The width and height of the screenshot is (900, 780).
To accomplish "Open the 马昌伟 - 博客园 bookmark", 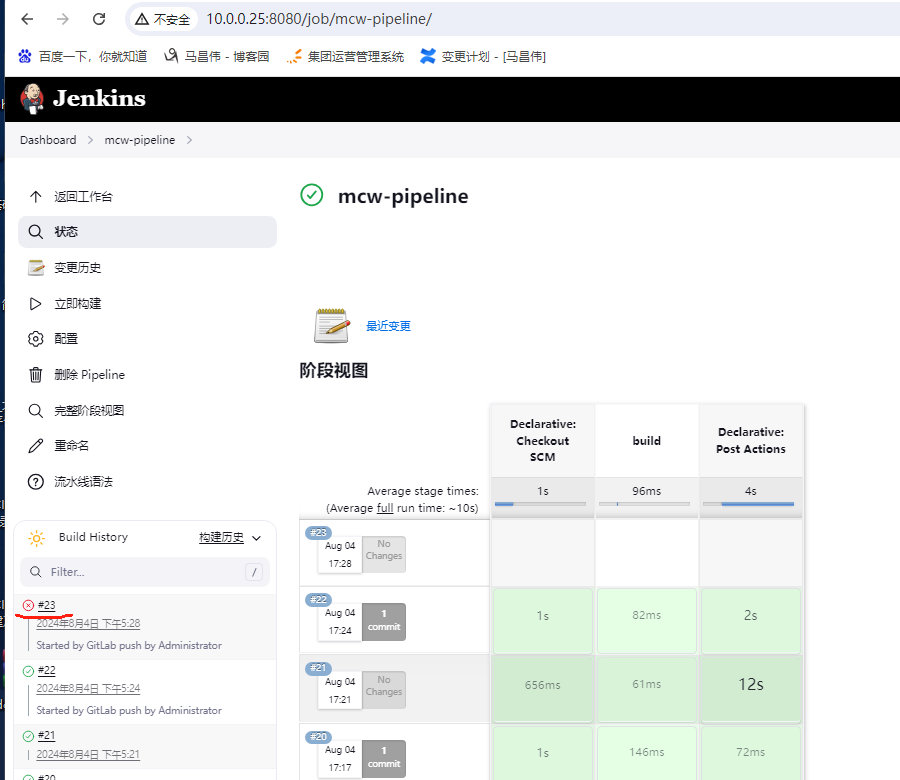I will 217,56.
